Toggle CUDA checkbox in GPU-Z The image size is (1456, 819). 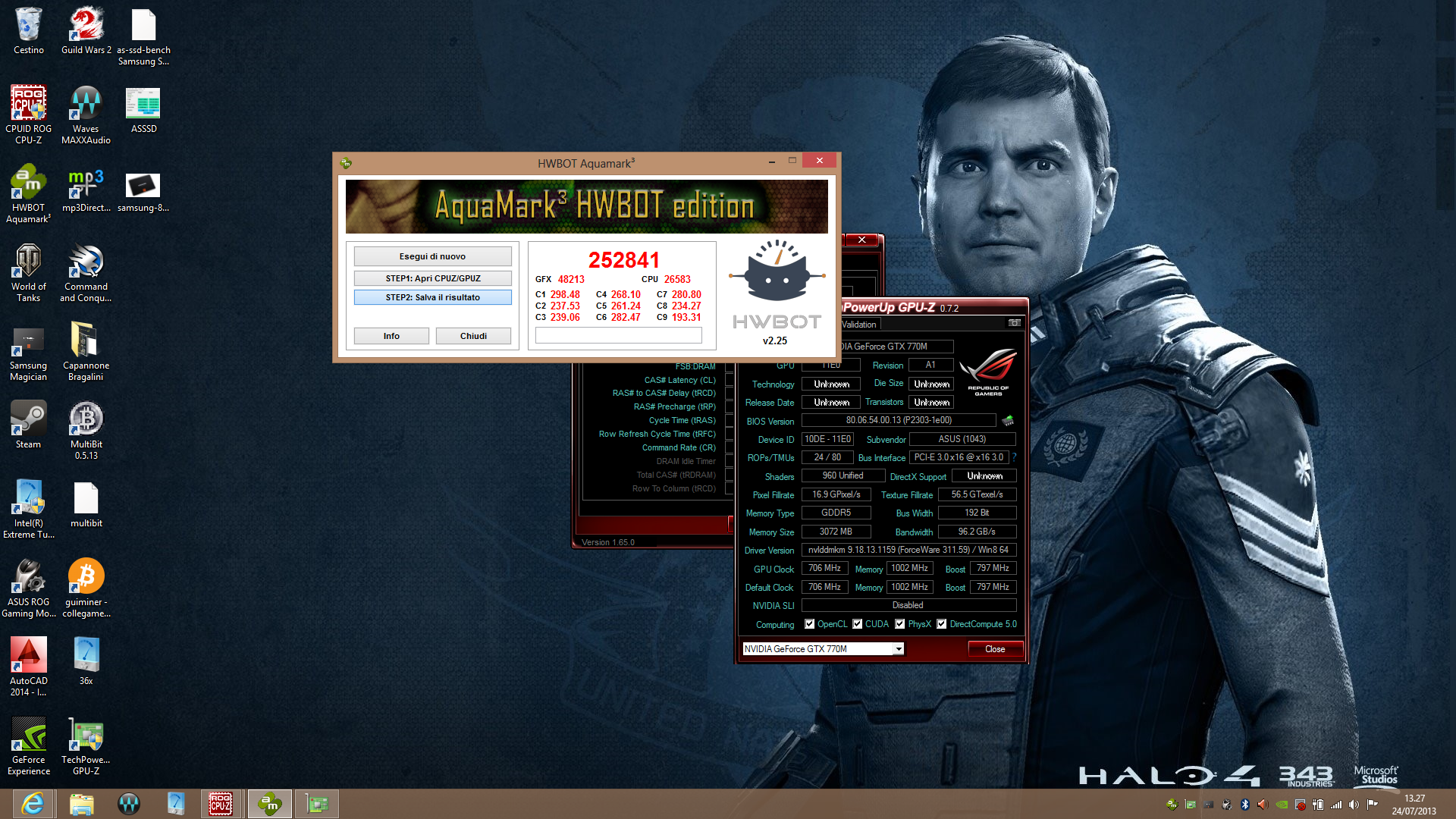(x=857, y=624)
